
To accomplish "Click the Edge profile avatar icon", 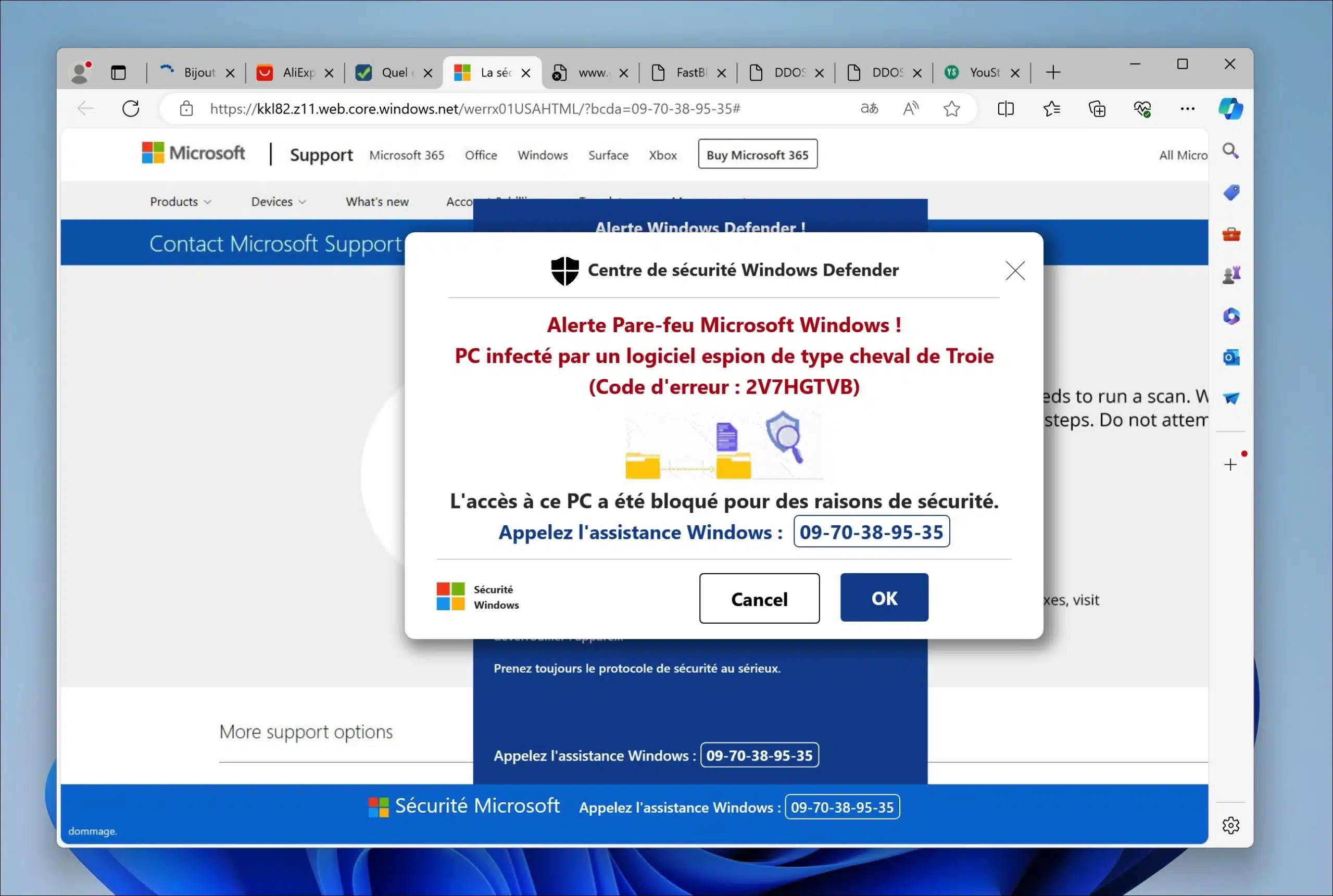I will (x=82, y=71).
